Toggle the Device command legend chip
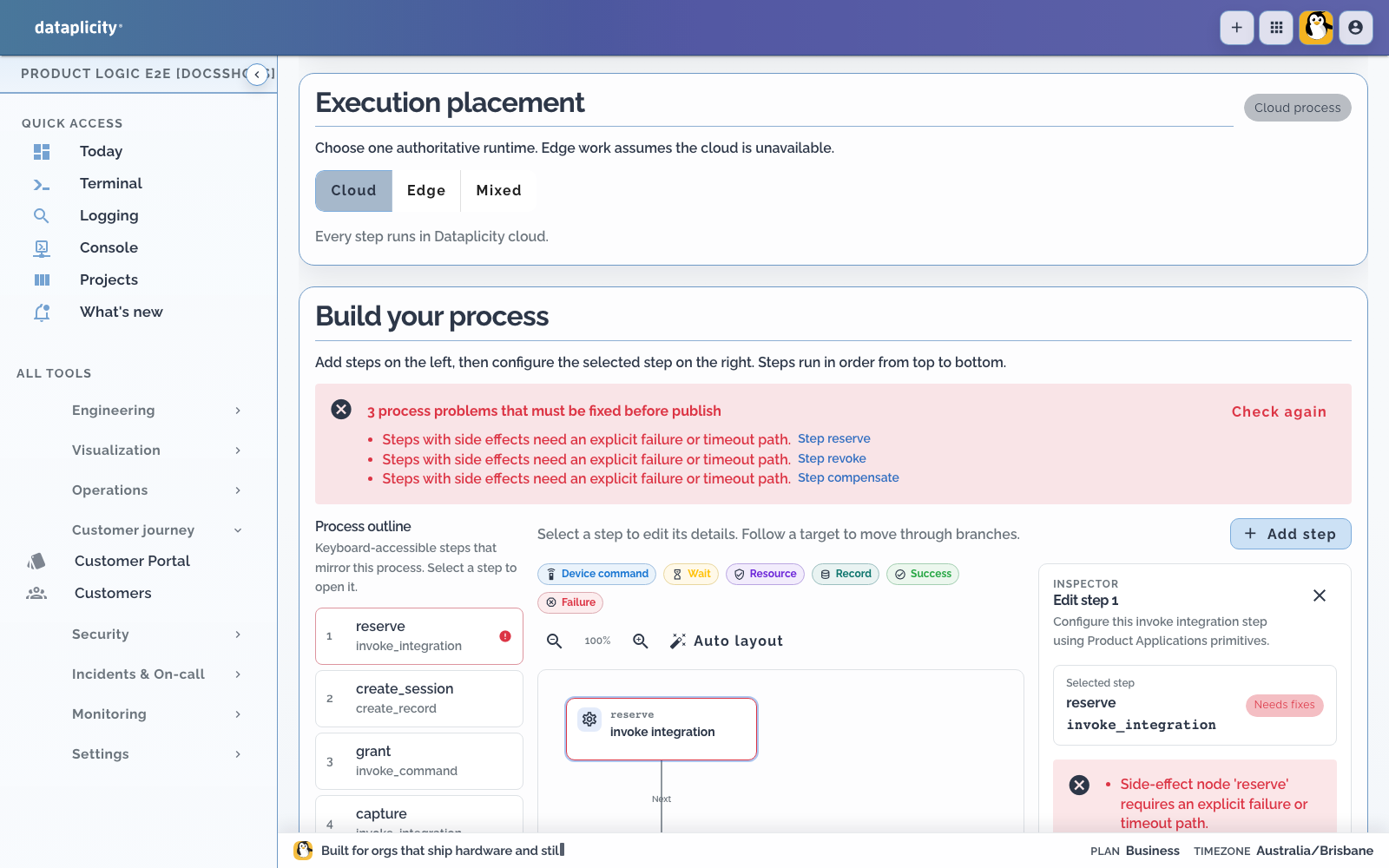Viewport: 1389px width, 868px height. [x=596, y=574]
